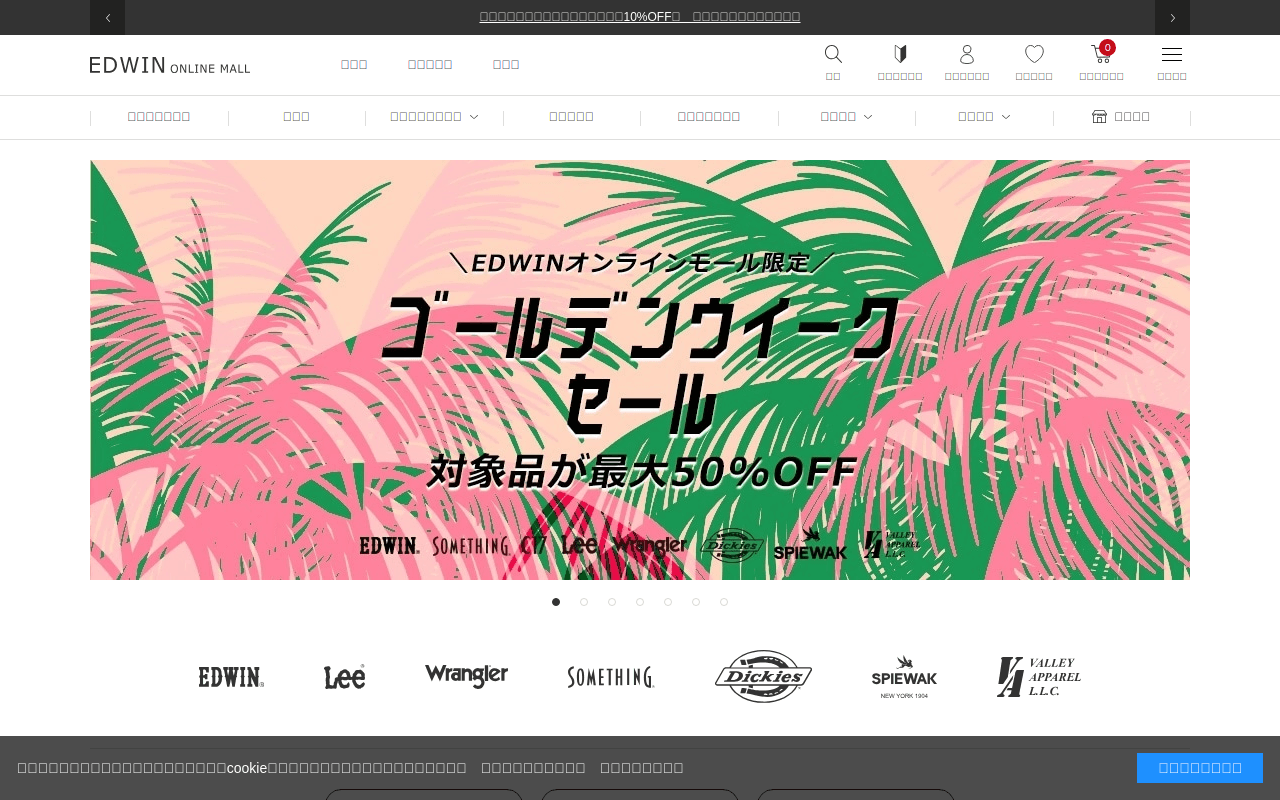
Task: Accept cookies with the blue button
Action: pos(1200,768)
